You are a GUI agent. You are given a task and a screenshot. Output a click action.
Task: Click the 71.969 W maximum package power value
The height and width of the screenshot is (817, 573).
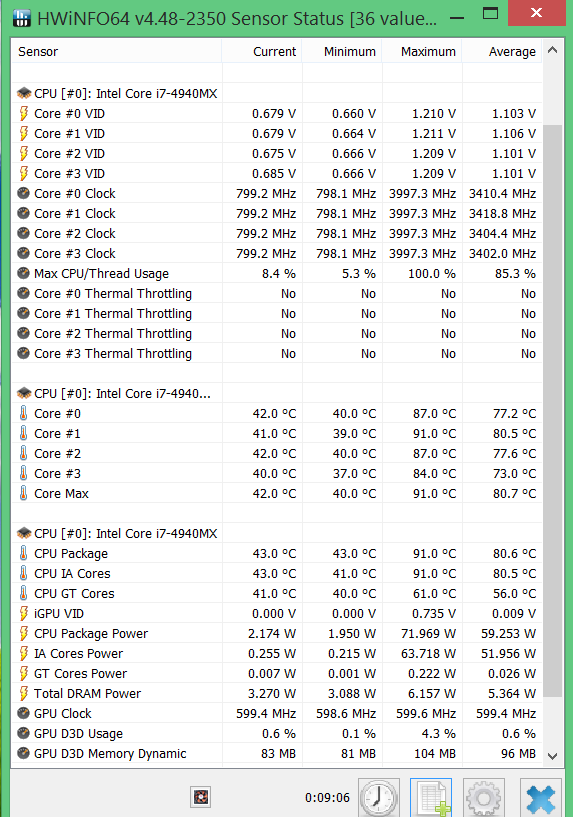428,634
